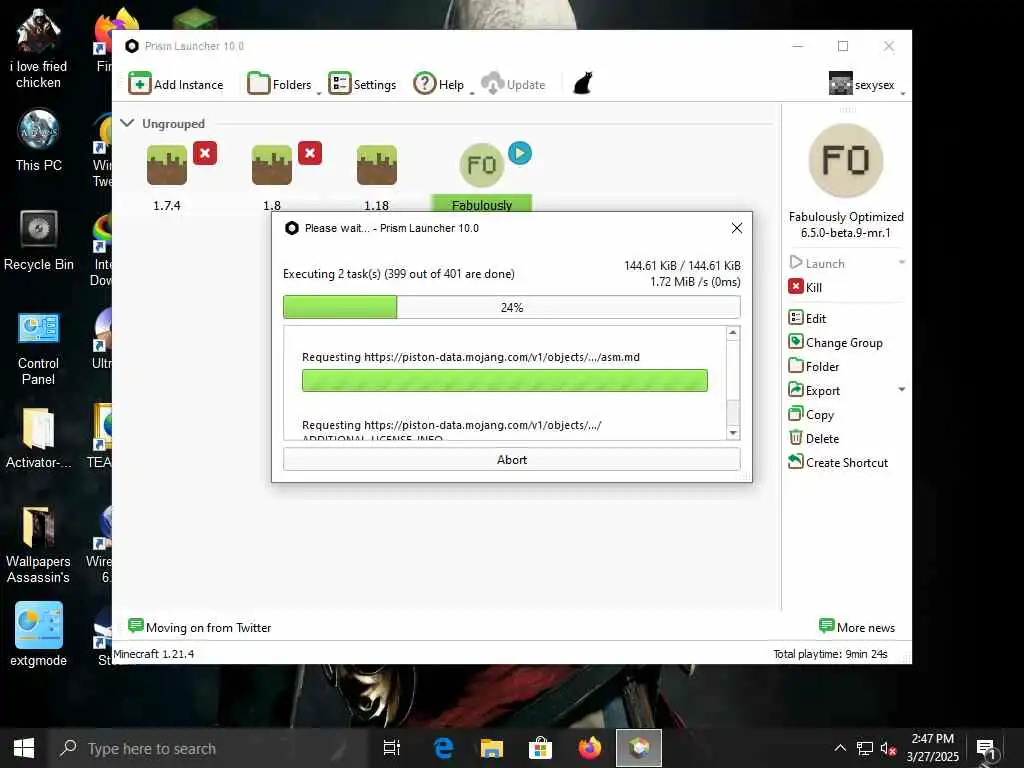Click Export in the side panel
This screenshot has width=1024, height=768.
(814, 391)
